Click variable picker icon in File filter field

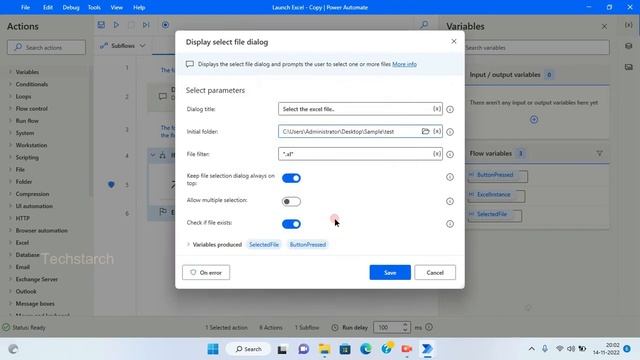tap(437, 154)
